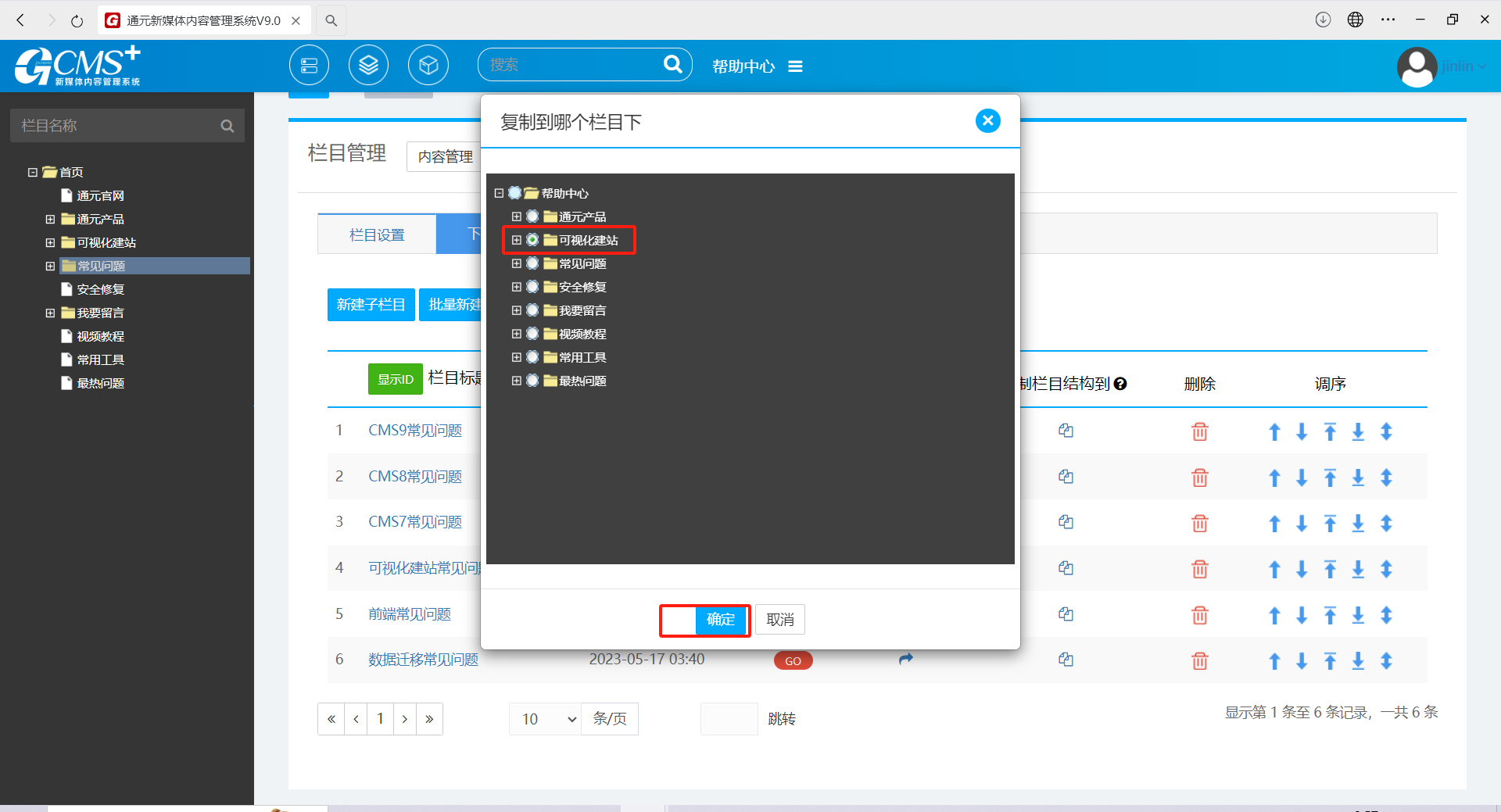Close the copy-to-column dialog
Screen dimensions: 1501x812
pos(987,121)
